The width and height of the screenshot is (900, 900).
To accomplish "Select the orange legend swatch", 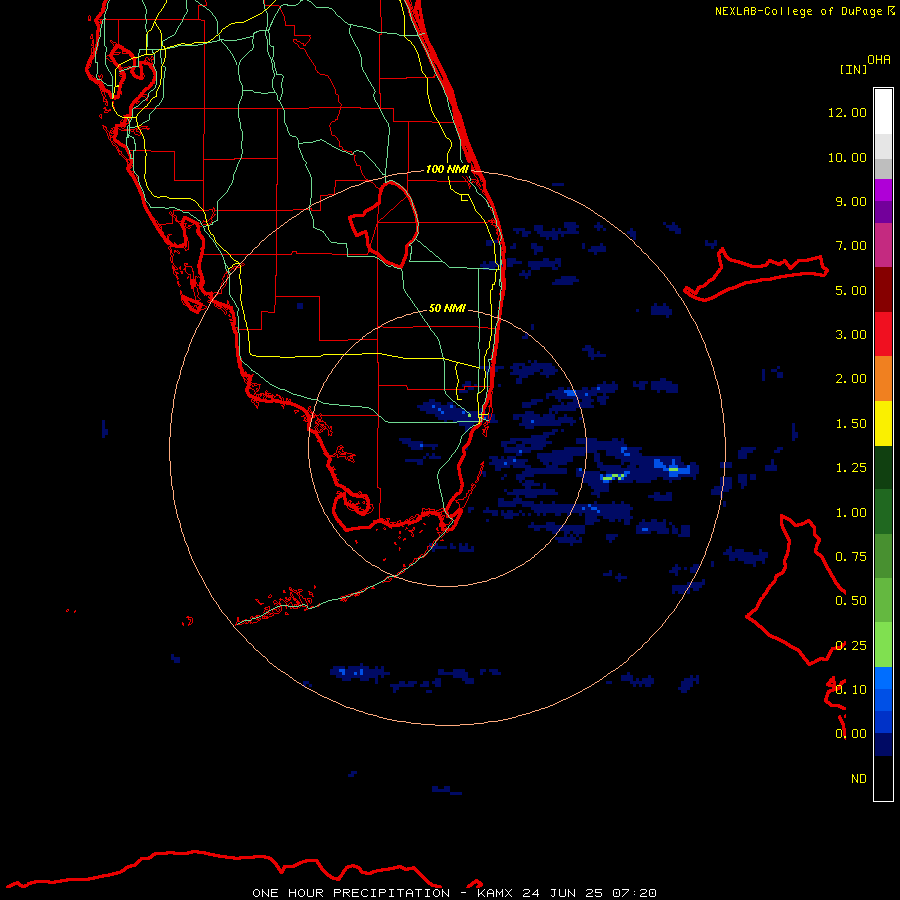I will pyautogui.click(x=883, y=379).
